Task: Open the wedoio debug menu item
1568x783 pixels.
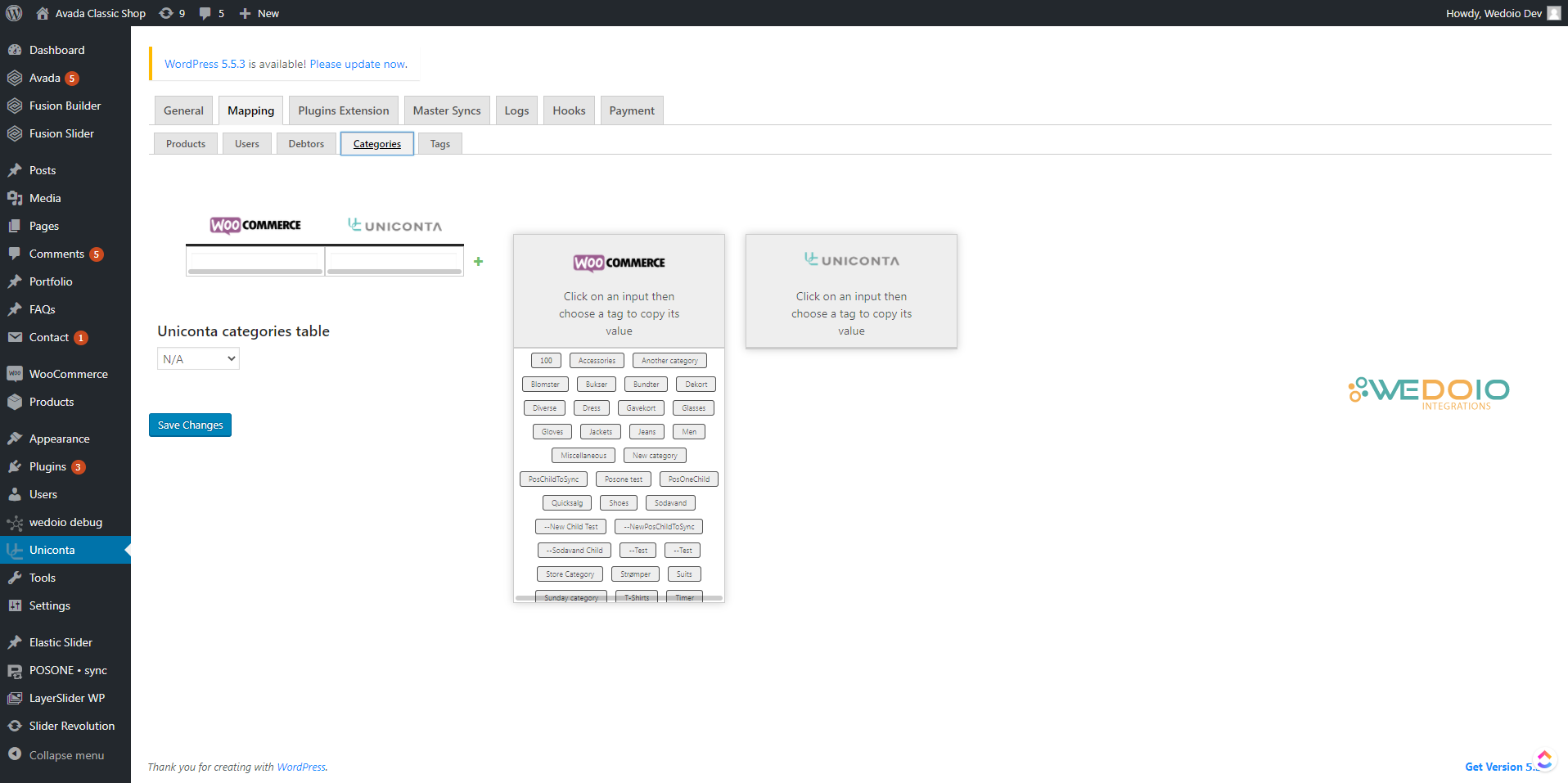Action: [x=65, y=522]
